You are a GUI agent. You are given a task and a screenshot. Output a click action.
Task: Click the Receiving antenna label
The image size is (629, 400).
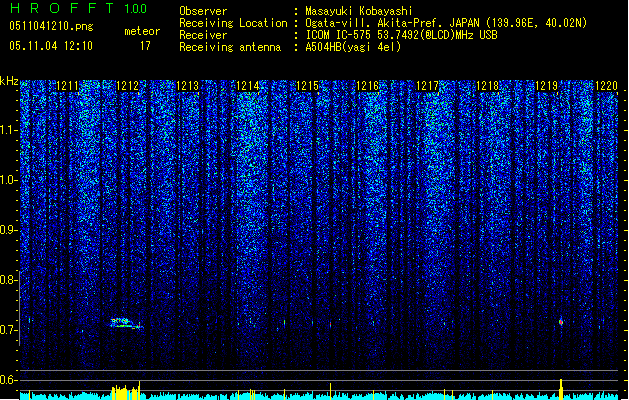(230, 47)
